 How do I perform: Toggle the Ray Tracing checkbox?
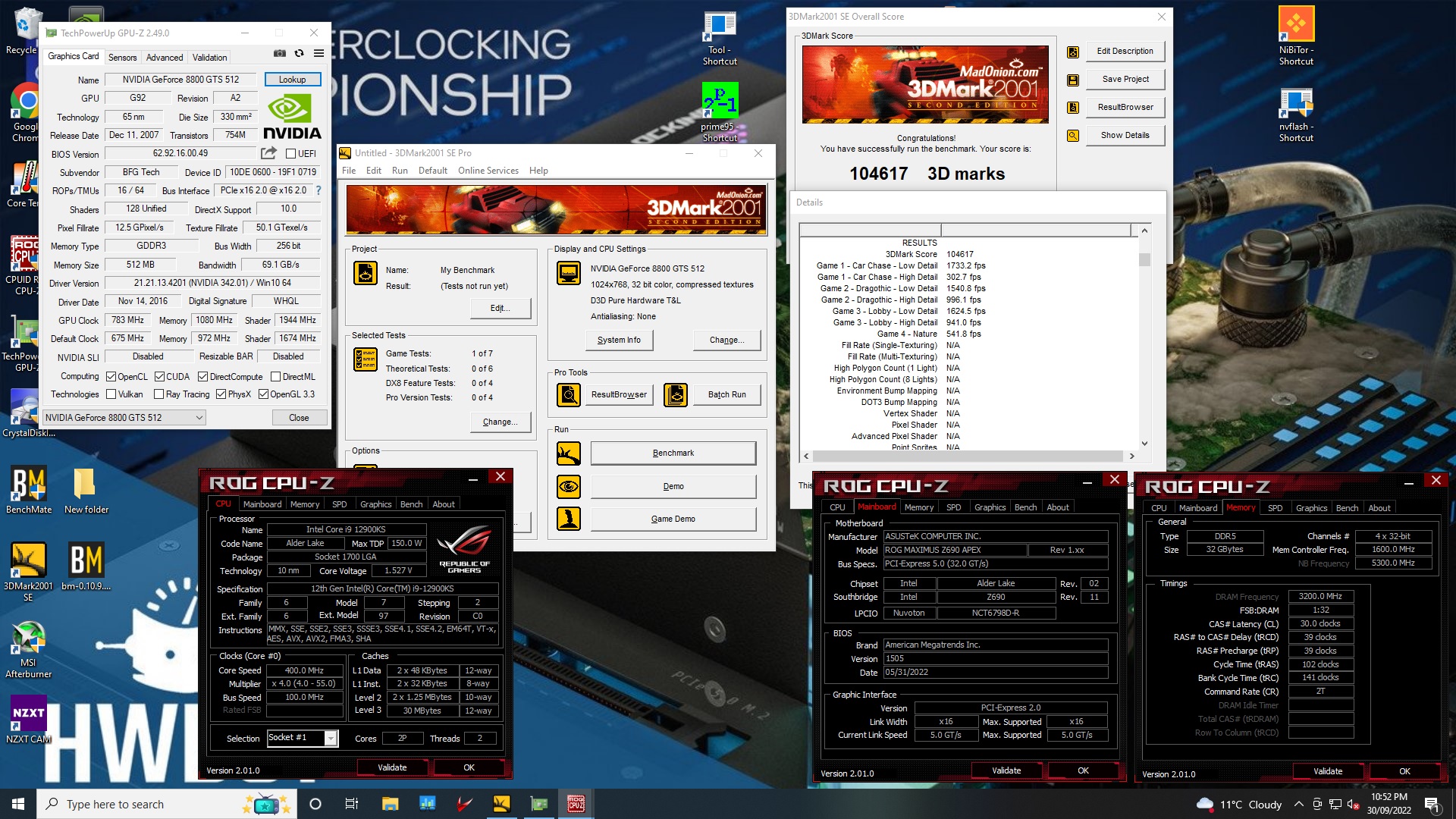coord(159,394)
